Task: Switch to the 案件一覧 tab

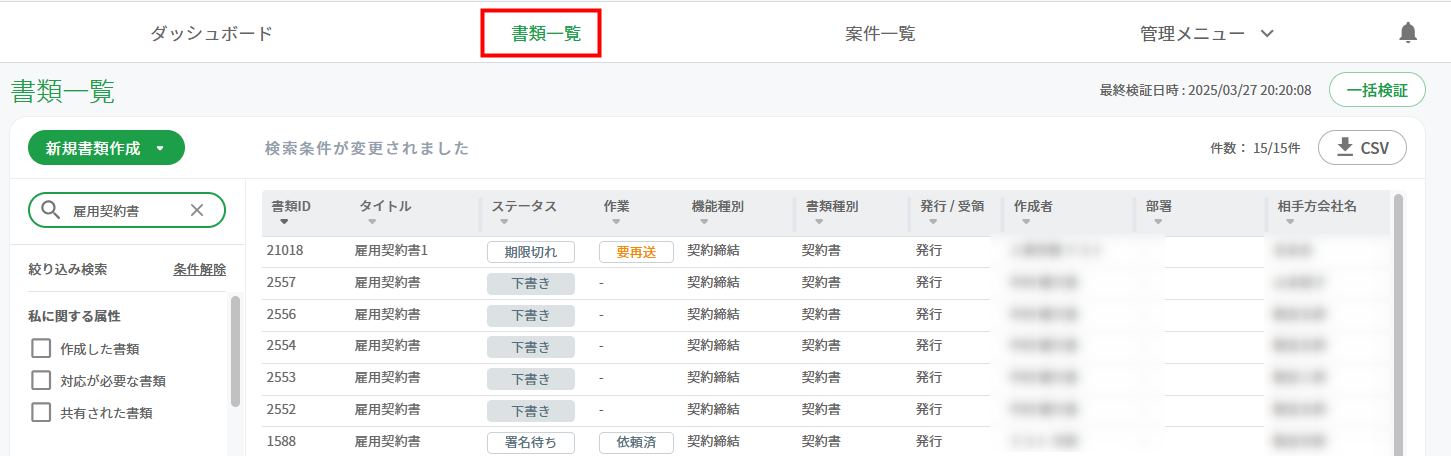Action: click(x=880, y=33)
